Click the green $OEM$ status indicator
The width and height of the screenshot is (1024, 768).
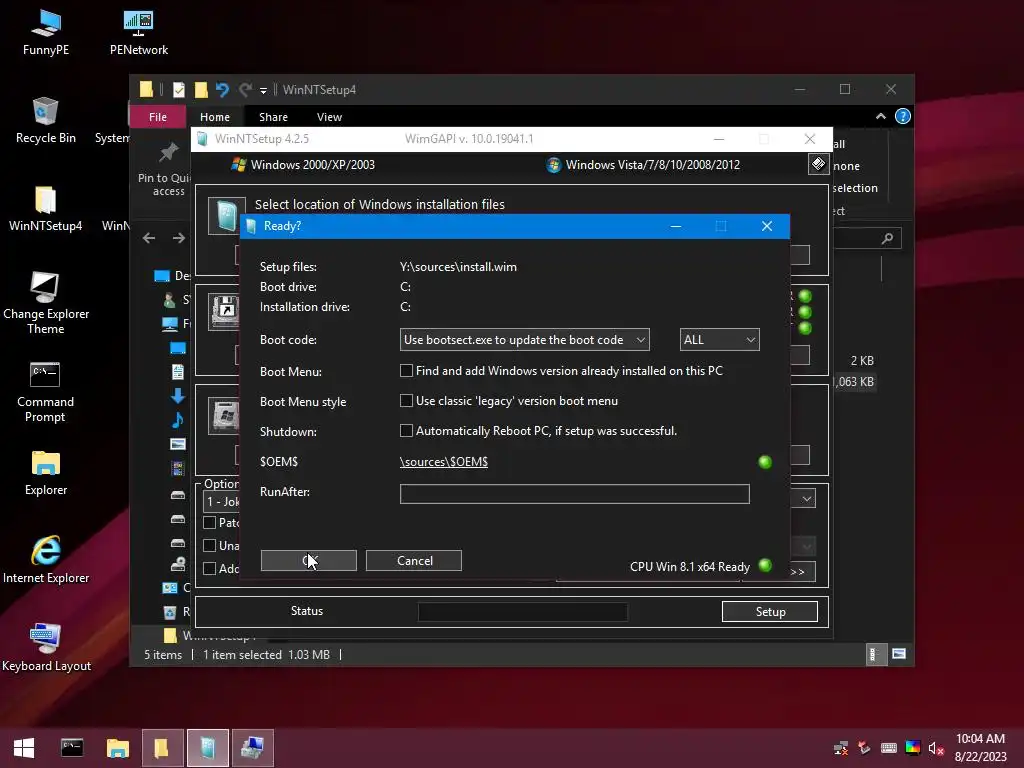(765, 462)
